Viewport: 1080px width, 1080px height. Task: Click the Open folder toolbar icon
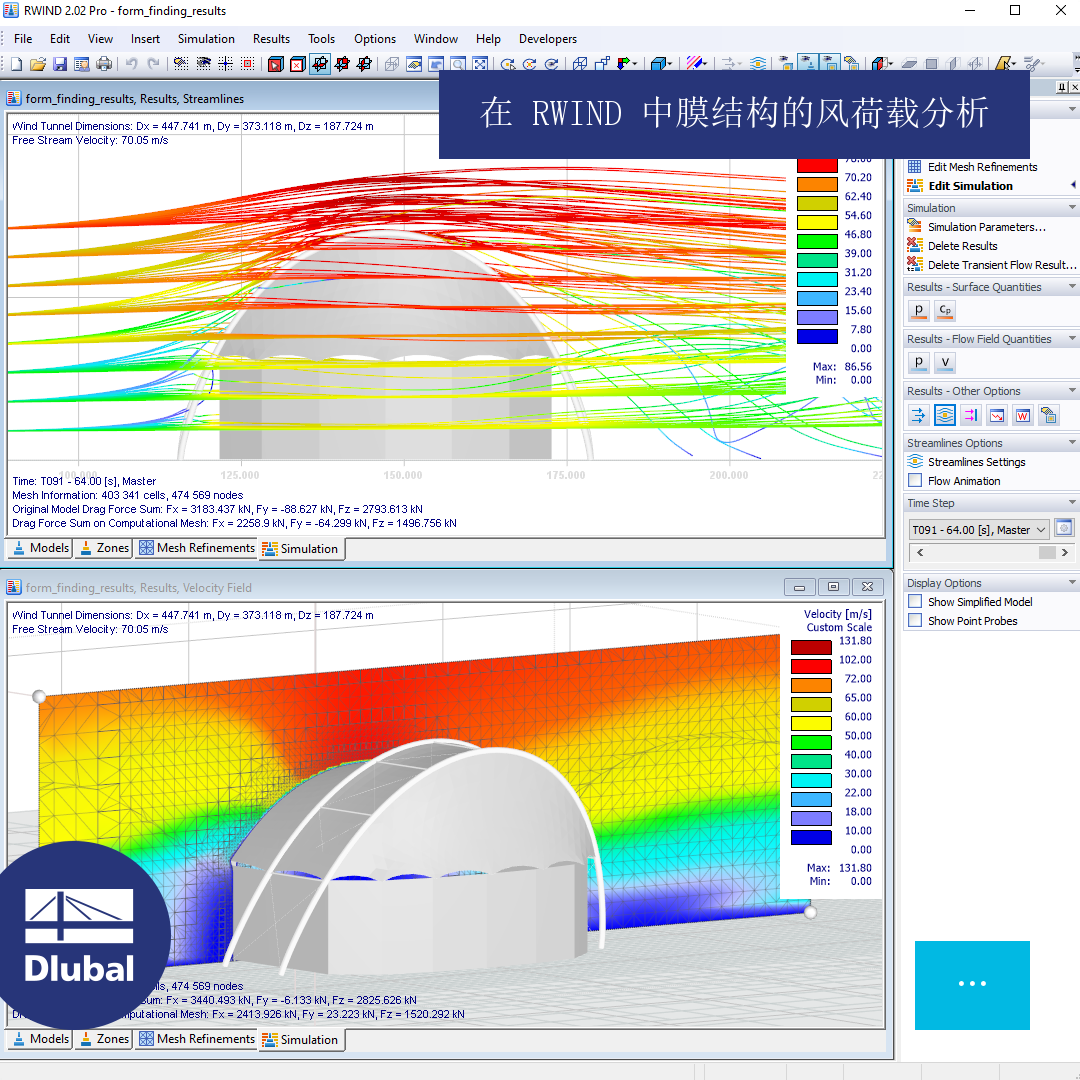pyautogui.click(x=38, y=64)
